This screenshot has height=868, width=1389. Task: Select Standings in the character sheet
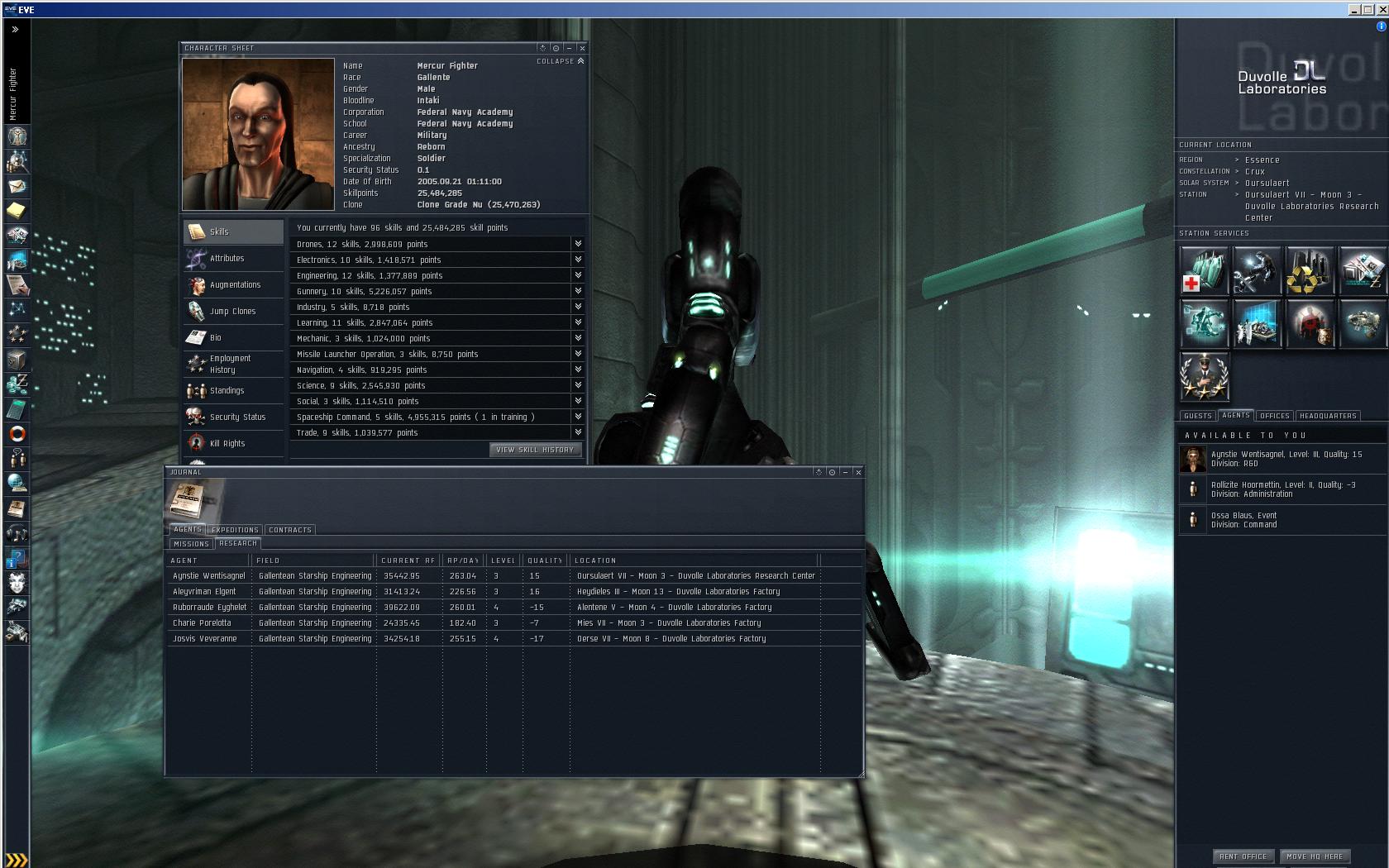click(233, 391)
